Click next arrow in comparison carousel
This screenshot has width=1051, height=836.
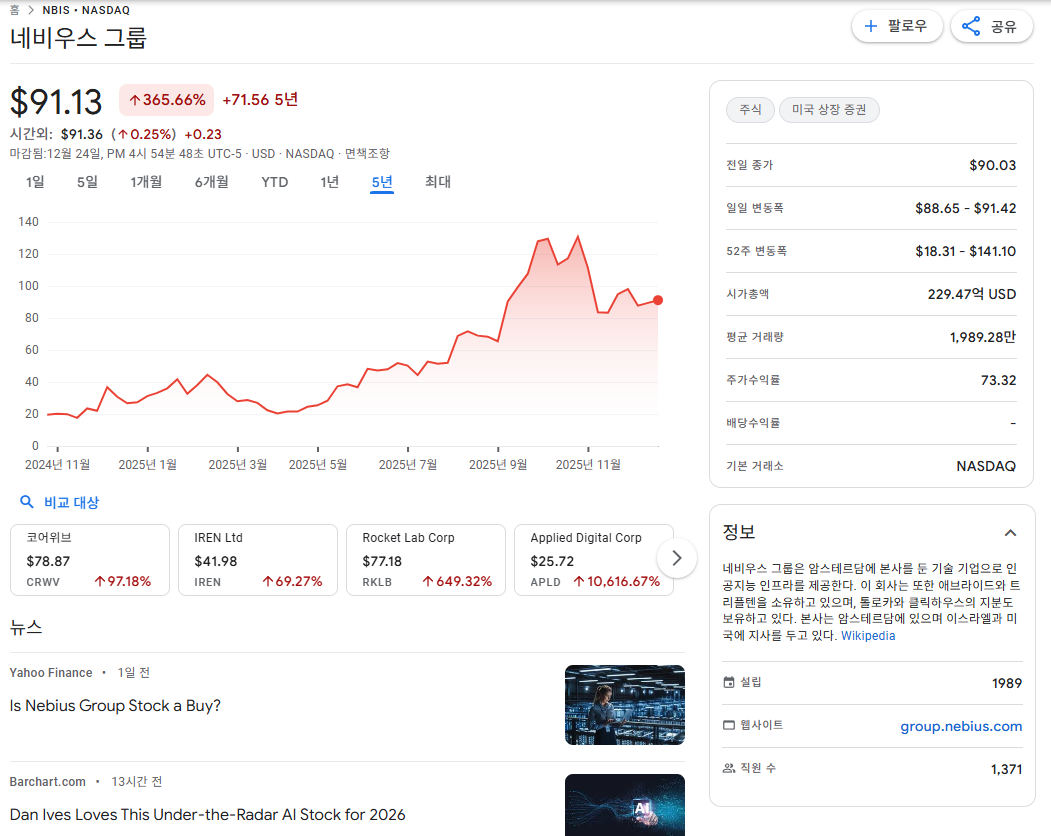(x=677, y=558)
